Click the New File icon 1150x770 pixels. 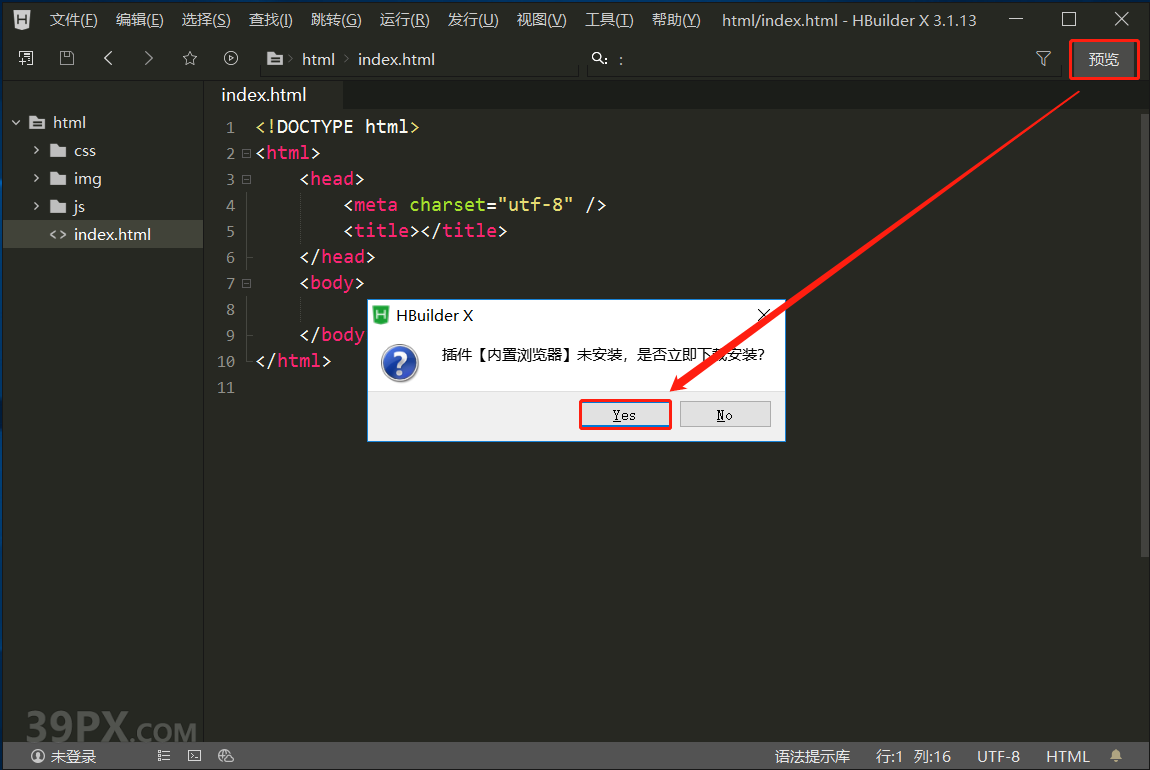coord(25,58)
